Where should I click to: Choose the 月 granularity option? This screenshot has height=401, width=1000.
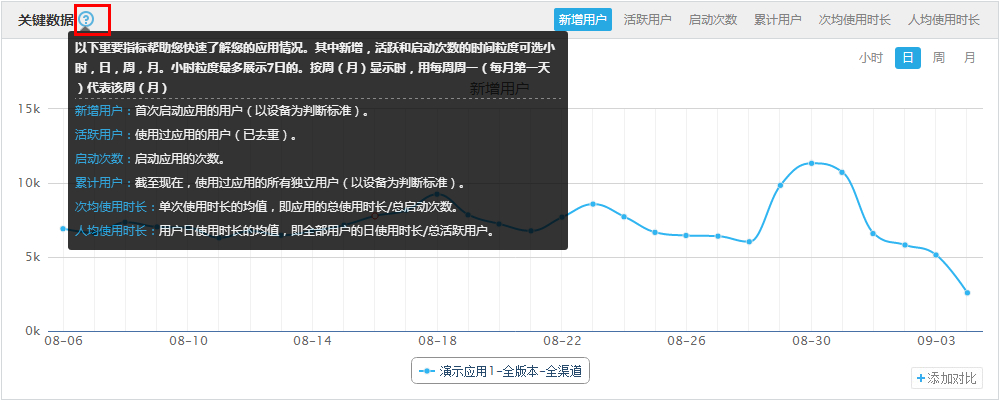(x=969, y=58)
